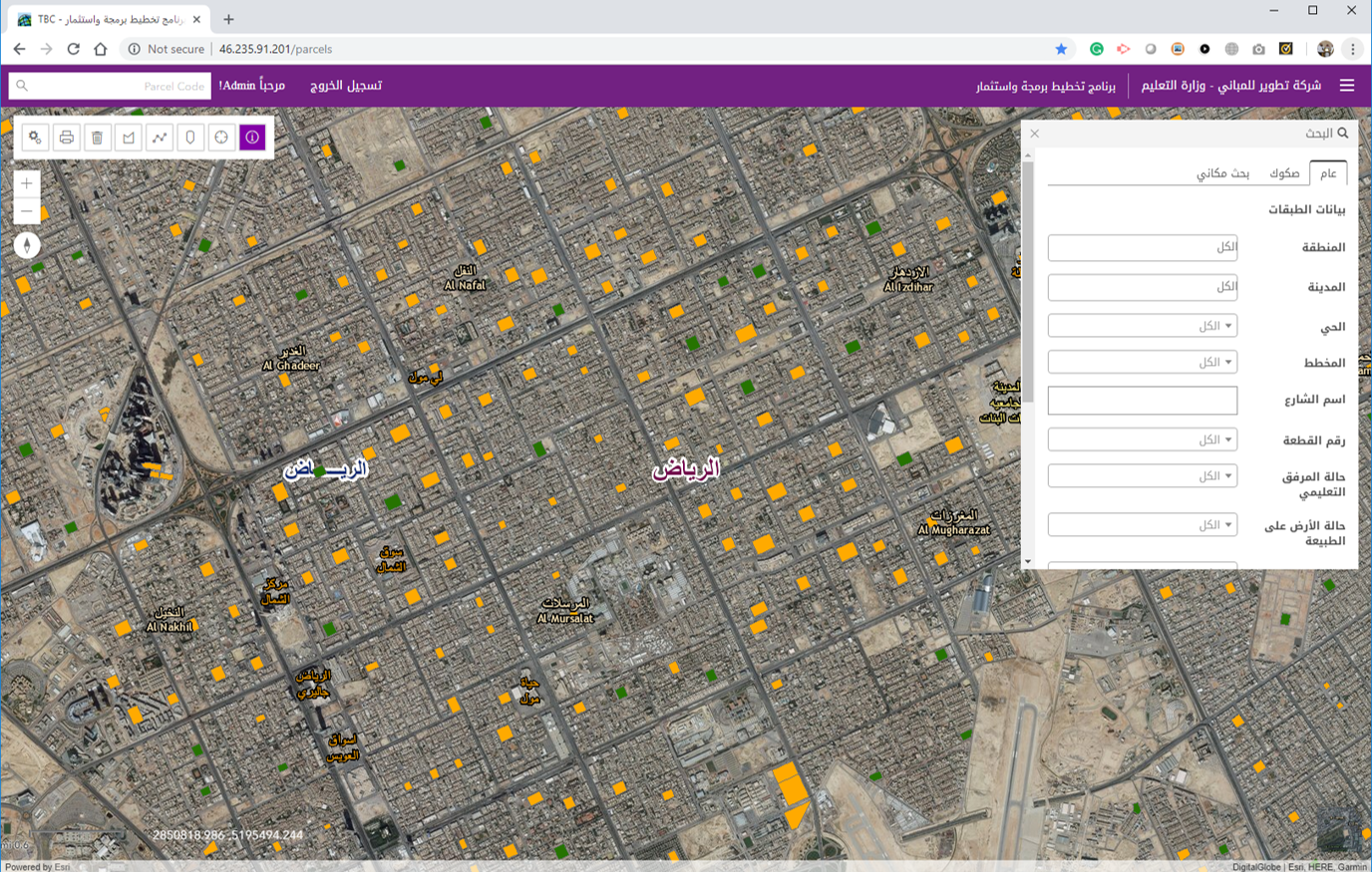Click the تسجيل الخروج logout link
Image resolution: width=1372 pixels, height=872 pixels.
click(x=346, y=86)
